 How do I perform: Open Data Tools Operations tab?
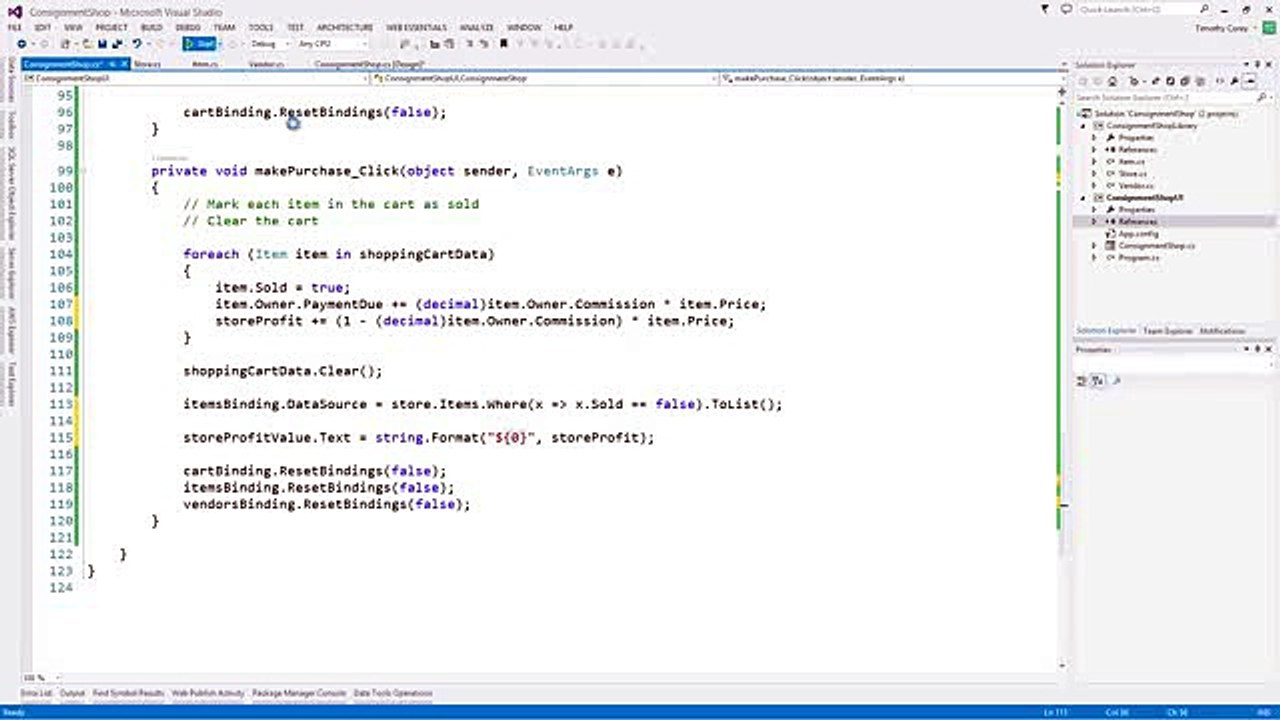[393, 692]
